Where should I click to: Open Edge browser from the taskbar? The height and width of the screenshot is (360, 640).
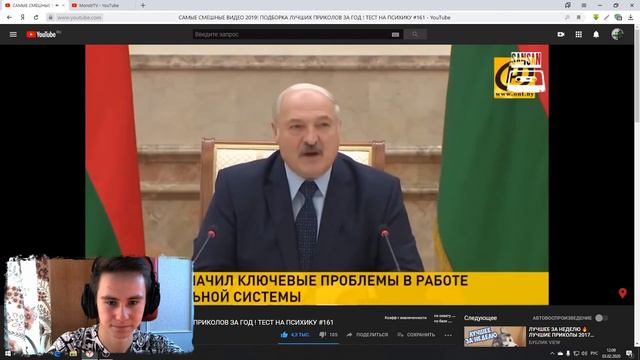tap(57, 354)
